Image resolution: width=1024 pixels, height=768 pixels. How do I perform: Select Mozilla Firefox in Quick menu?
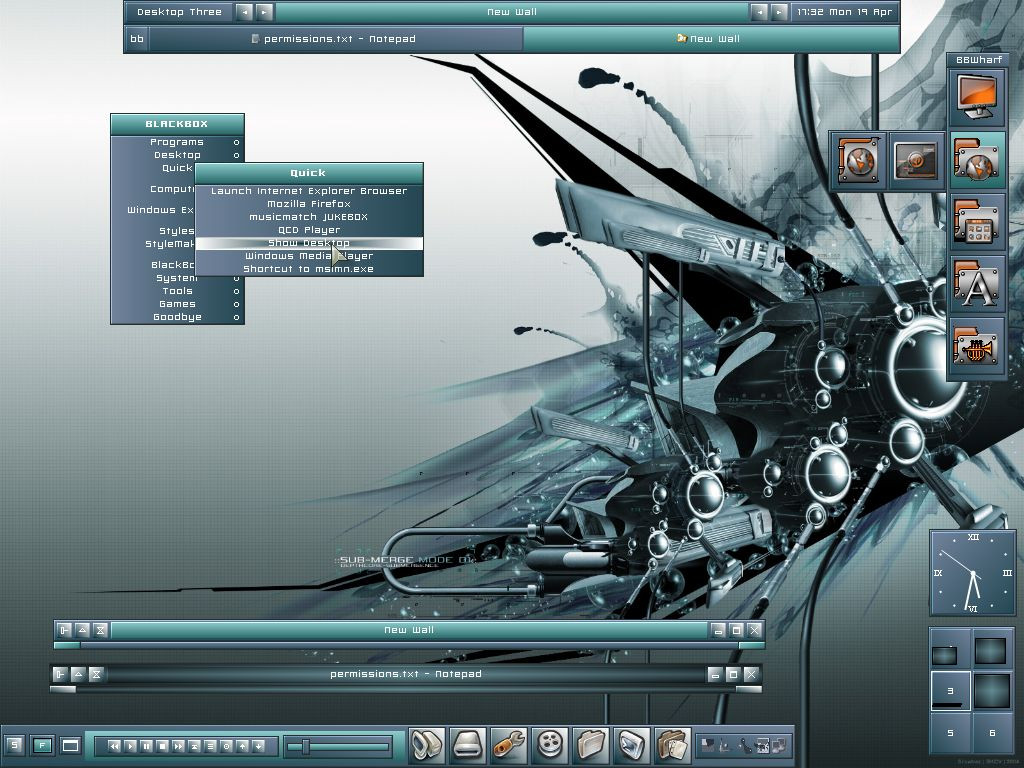[308, 204]
